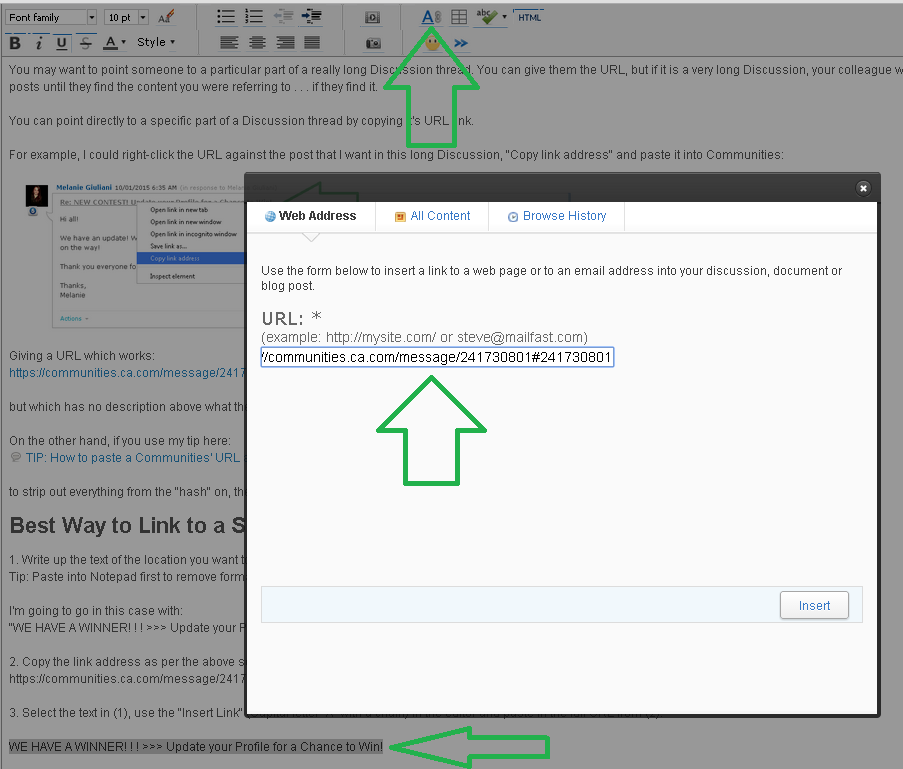This screenshot has width=903, height=769.
Task: Click the Giving a URL which works line
Action: (82, 356)
